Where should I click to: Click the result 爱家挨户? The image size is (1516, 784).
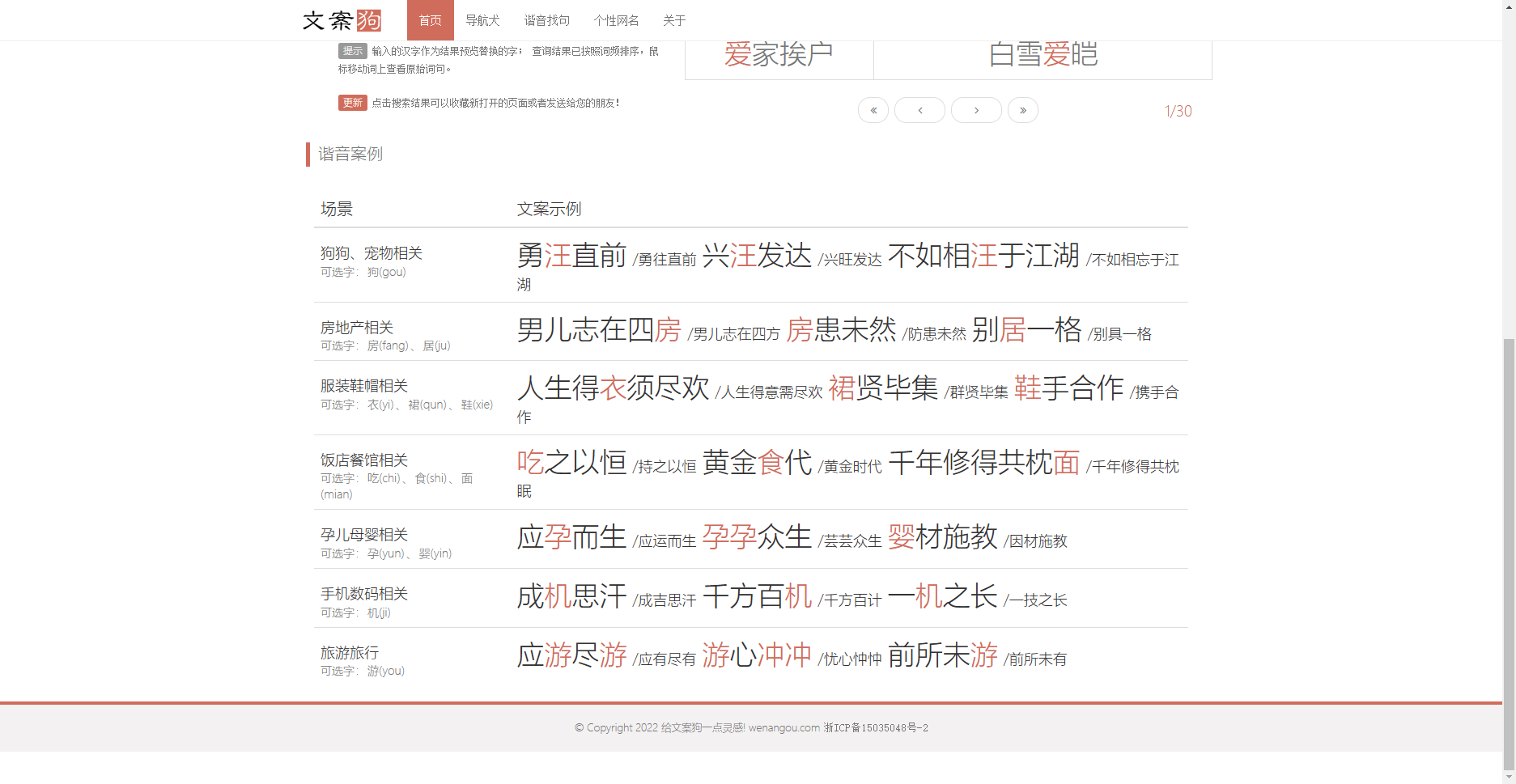point(778,53)
